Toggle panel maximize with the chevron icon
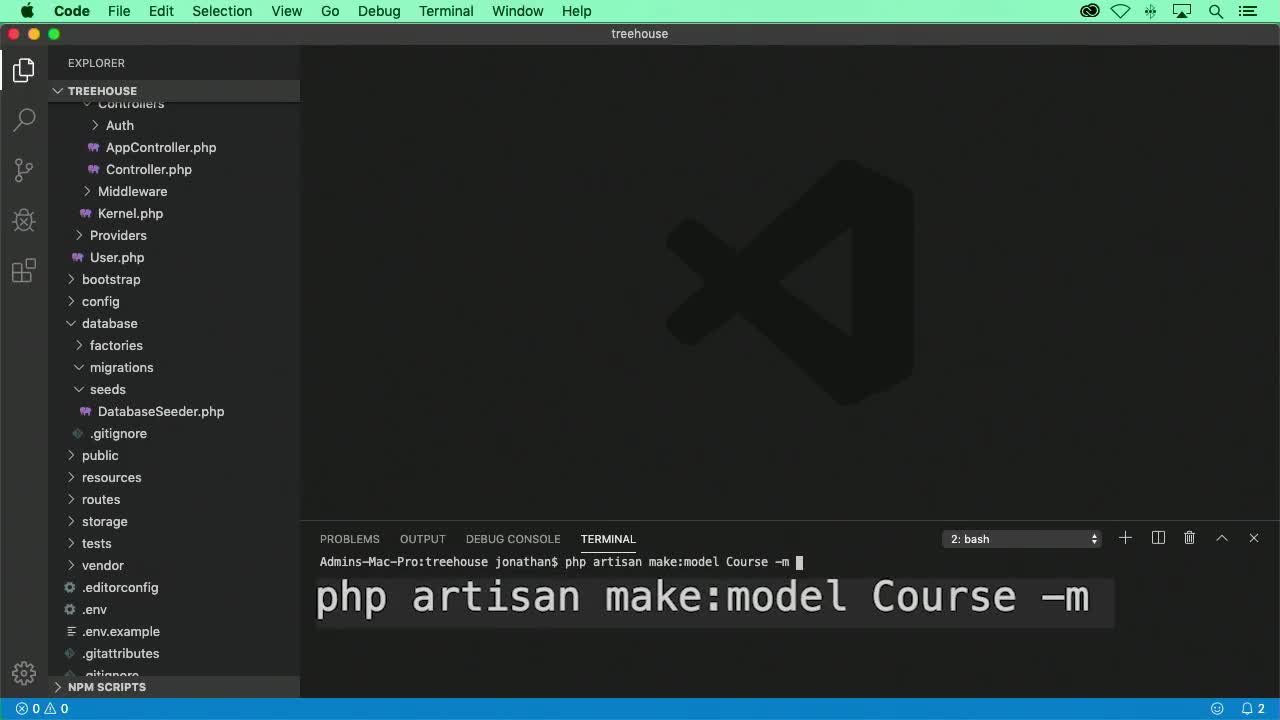 click(1222, 538)
